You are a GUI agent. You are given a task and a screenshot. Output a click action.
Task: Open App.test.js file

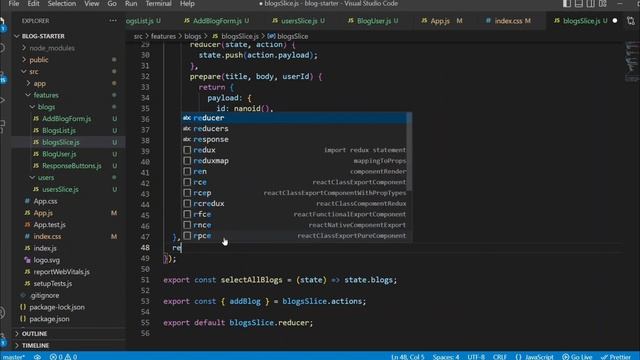click(49, 225)
